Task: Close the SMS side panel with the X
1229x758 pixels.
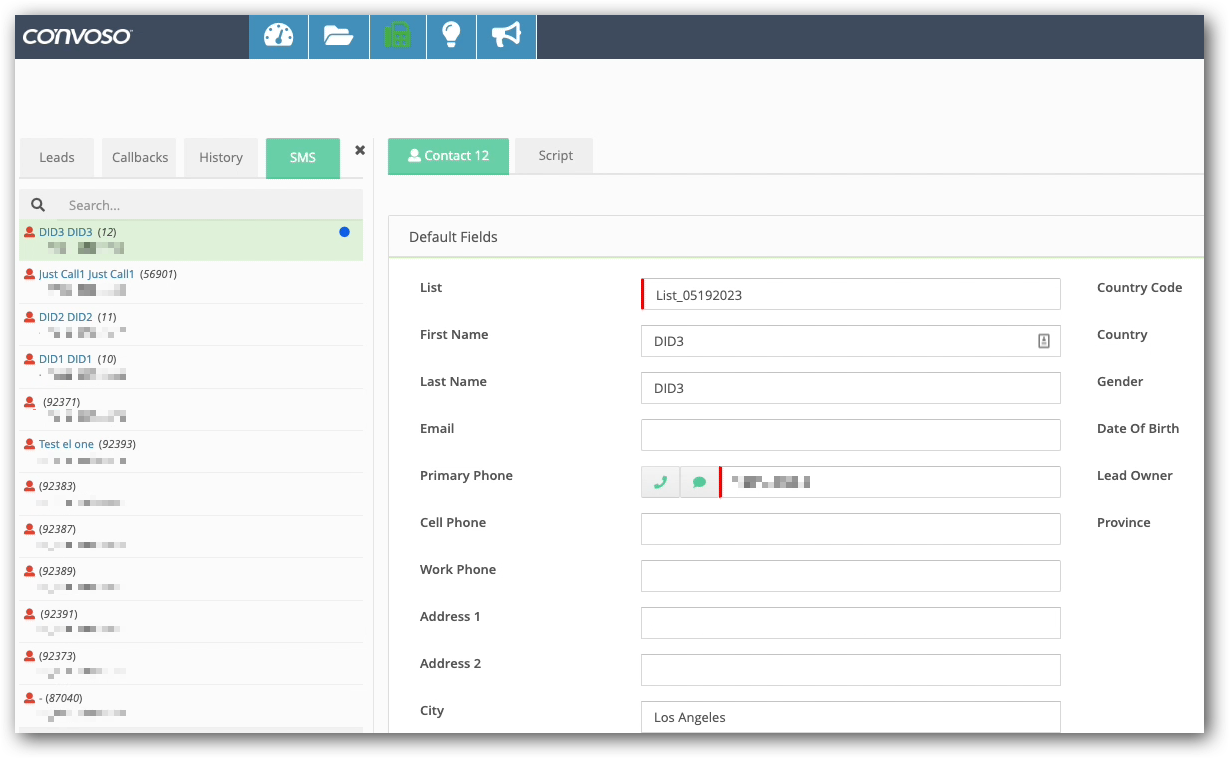Action: tap(359, 149)
